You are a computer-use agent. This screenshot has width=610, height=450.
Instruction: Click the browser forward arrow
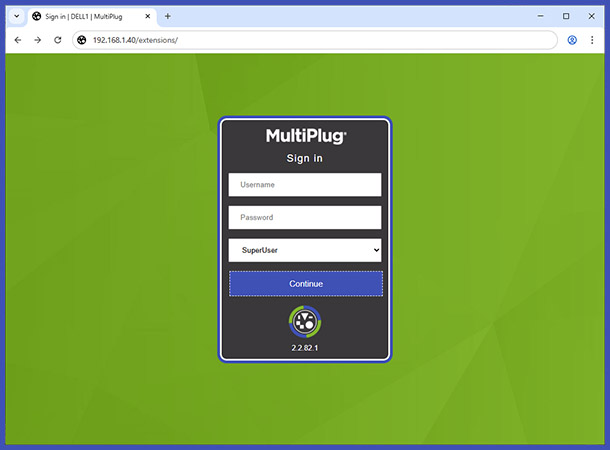[x=38, y=40]
